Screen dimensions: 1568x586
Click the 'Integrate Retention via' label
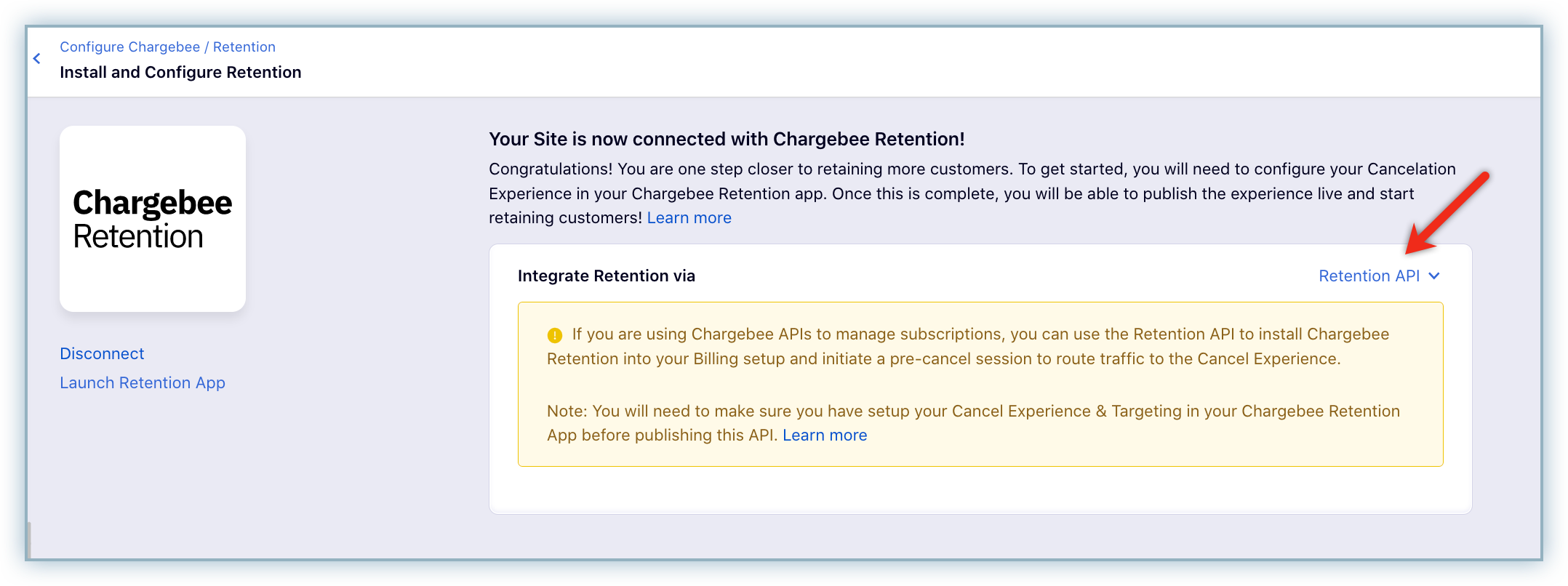click(x=607, y=276)
